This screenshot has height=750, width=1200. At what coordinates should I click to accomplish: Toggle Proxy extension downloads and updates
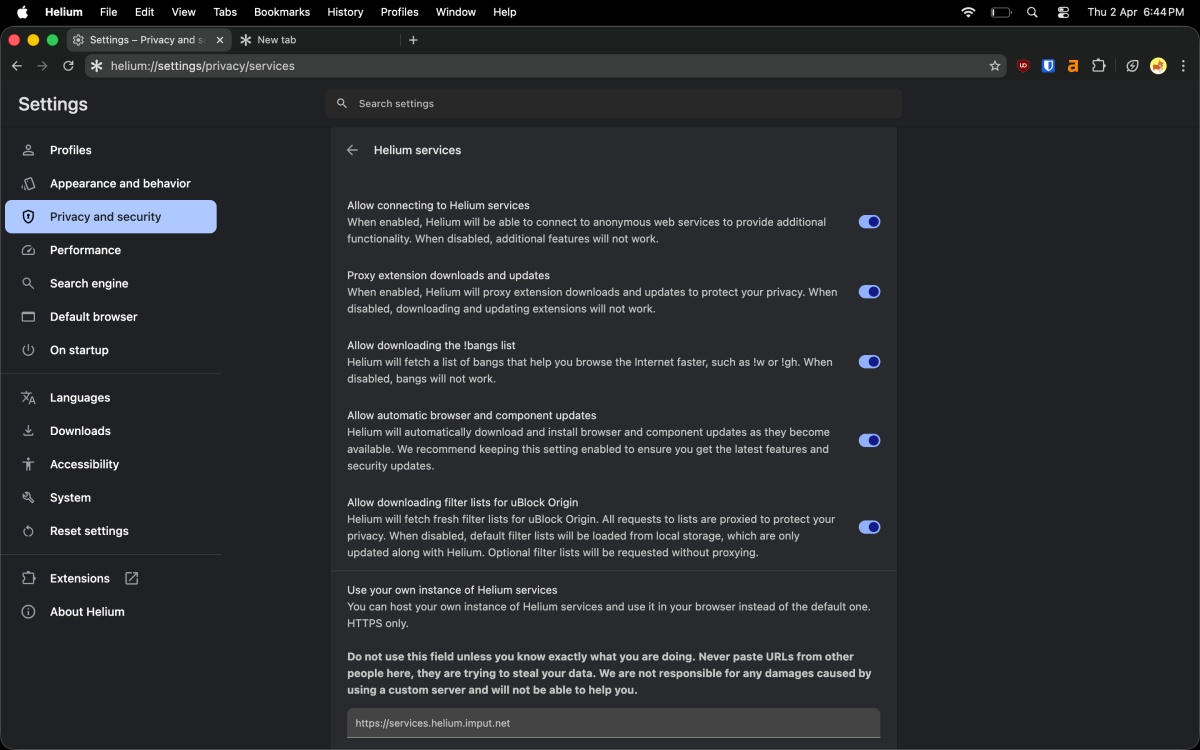pos(869,292)
